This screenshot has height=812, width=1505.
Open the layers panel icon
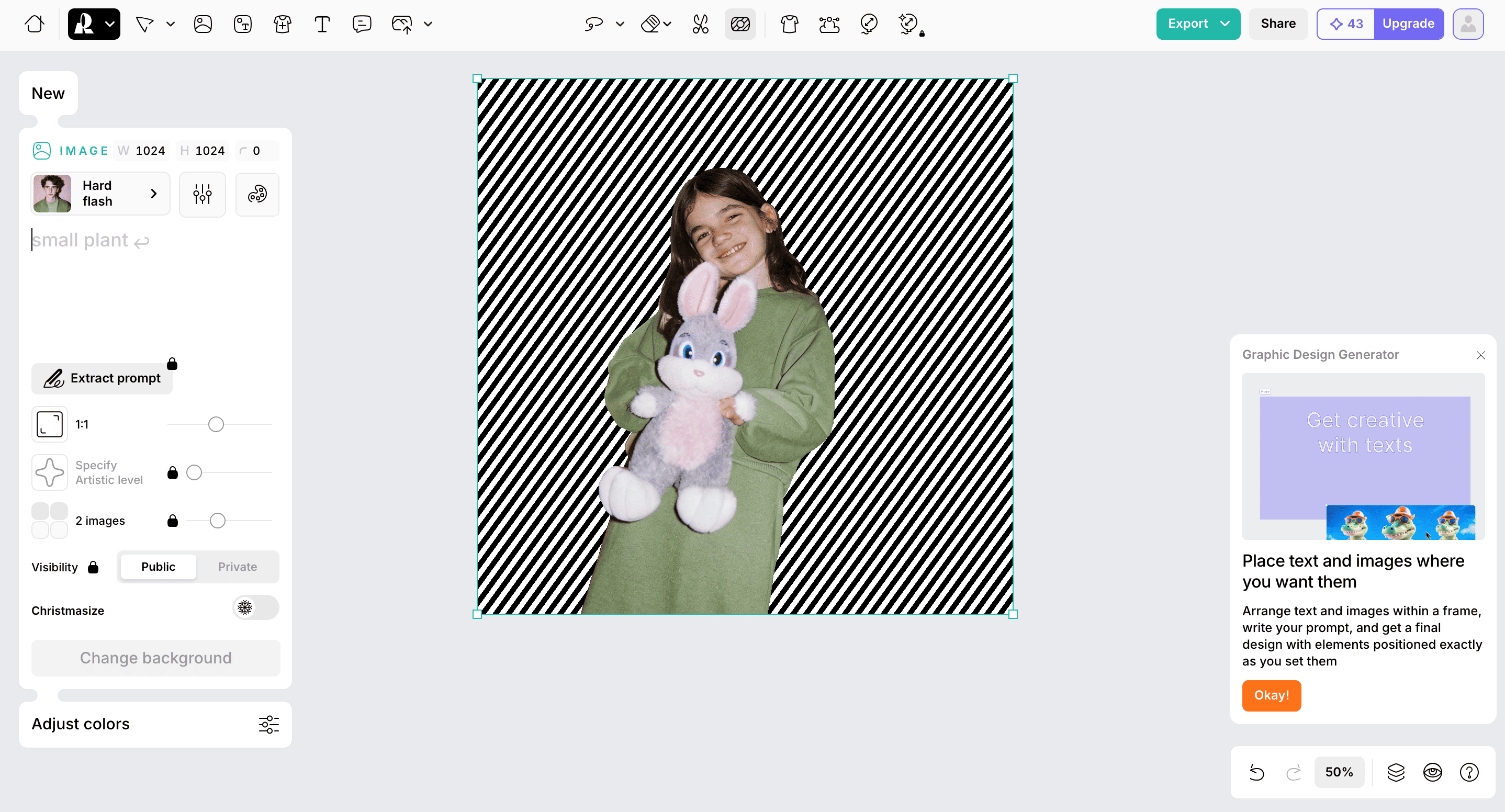coord(1396,773)
